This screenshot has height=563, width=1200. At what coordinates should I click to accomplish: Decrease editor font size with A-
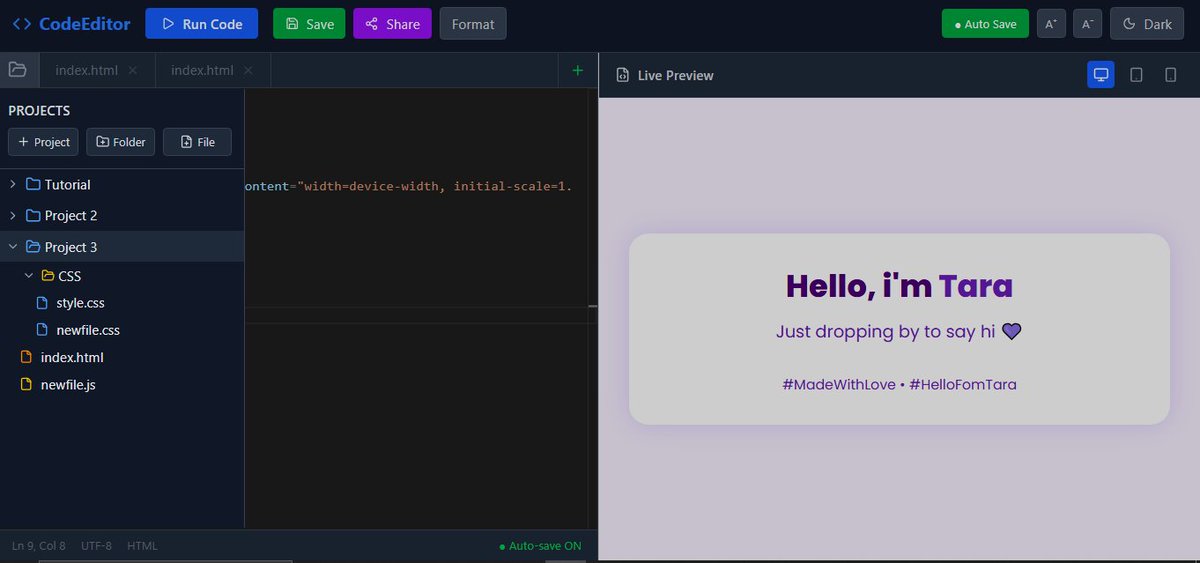click(1087, 24)
